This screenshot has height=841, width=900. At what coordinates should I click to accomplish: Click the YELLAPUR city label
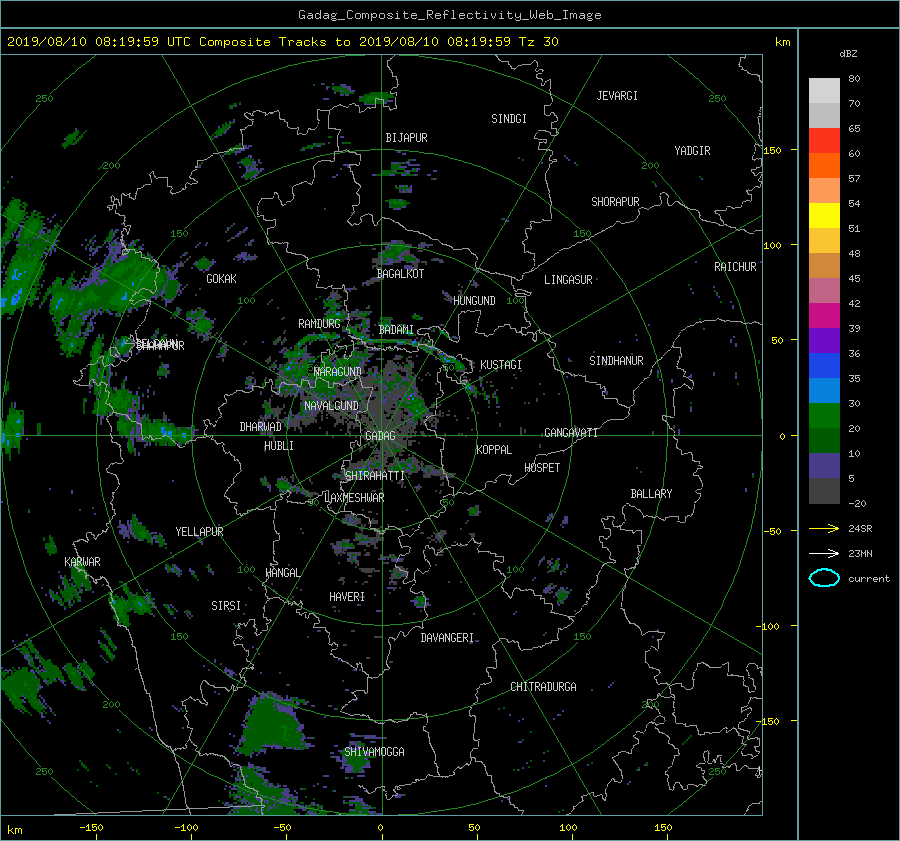[199, 532]
